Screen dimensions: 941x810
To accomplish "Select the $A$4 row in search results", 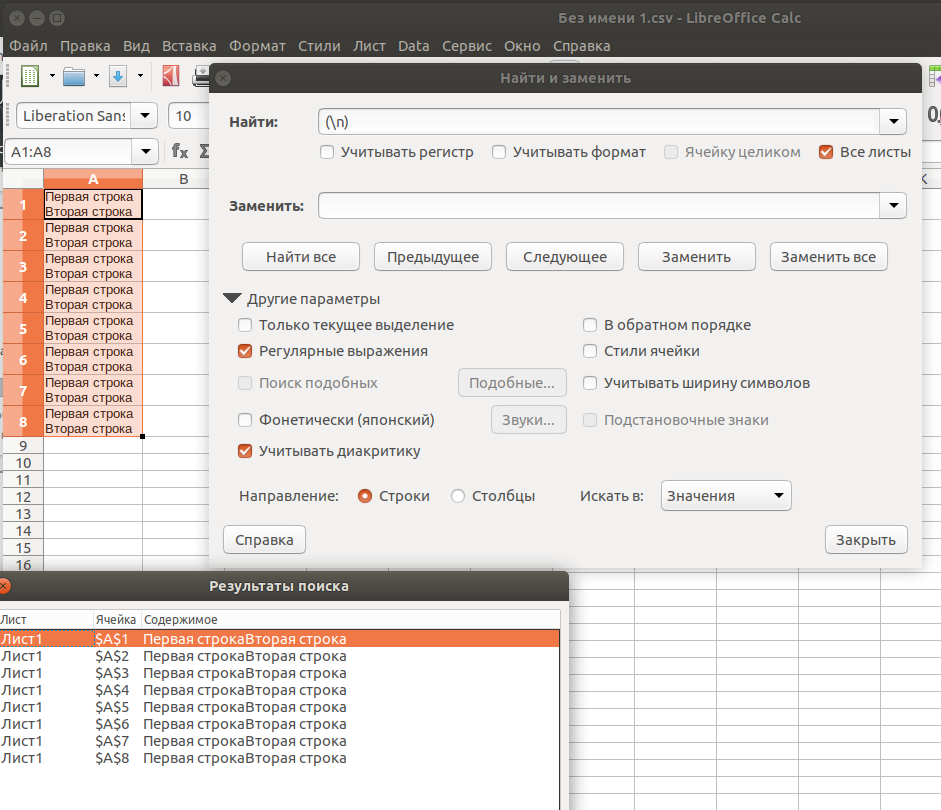I will click(x=280, y=690).
